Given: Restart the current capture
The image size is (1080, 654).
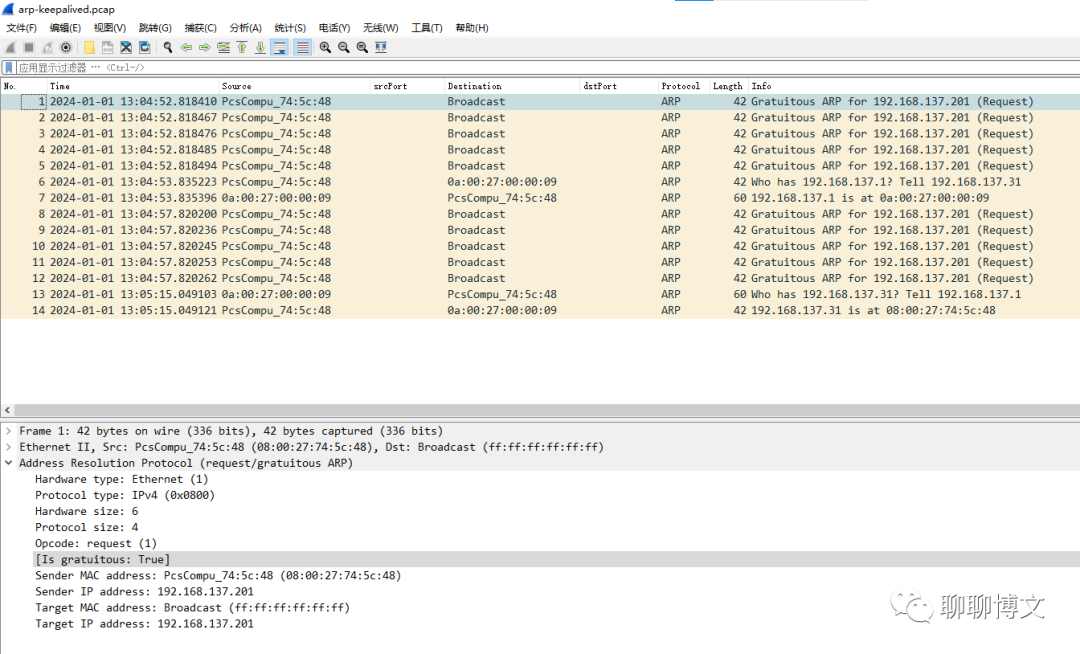Looking at the screenshot, I should pos(48,48).
